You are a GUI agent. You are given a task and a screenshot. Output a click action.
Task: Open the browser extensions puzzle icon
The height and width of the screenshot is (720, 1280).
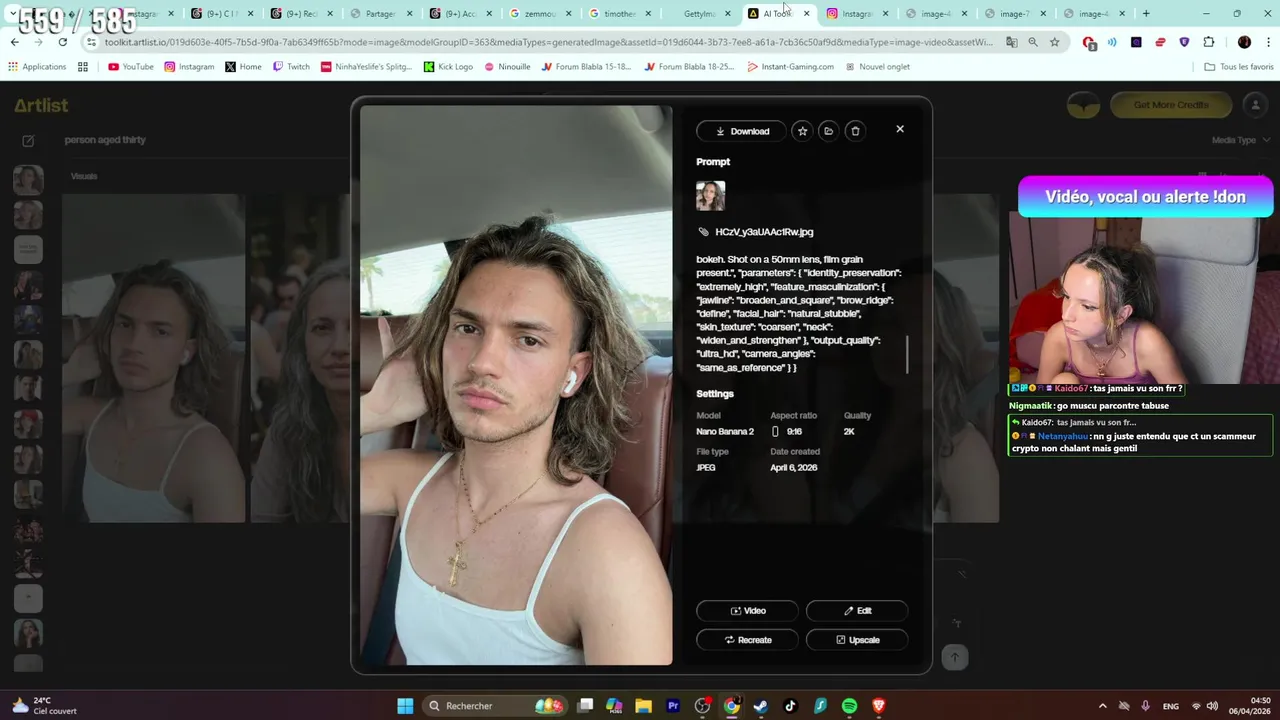coord(1208,42)
